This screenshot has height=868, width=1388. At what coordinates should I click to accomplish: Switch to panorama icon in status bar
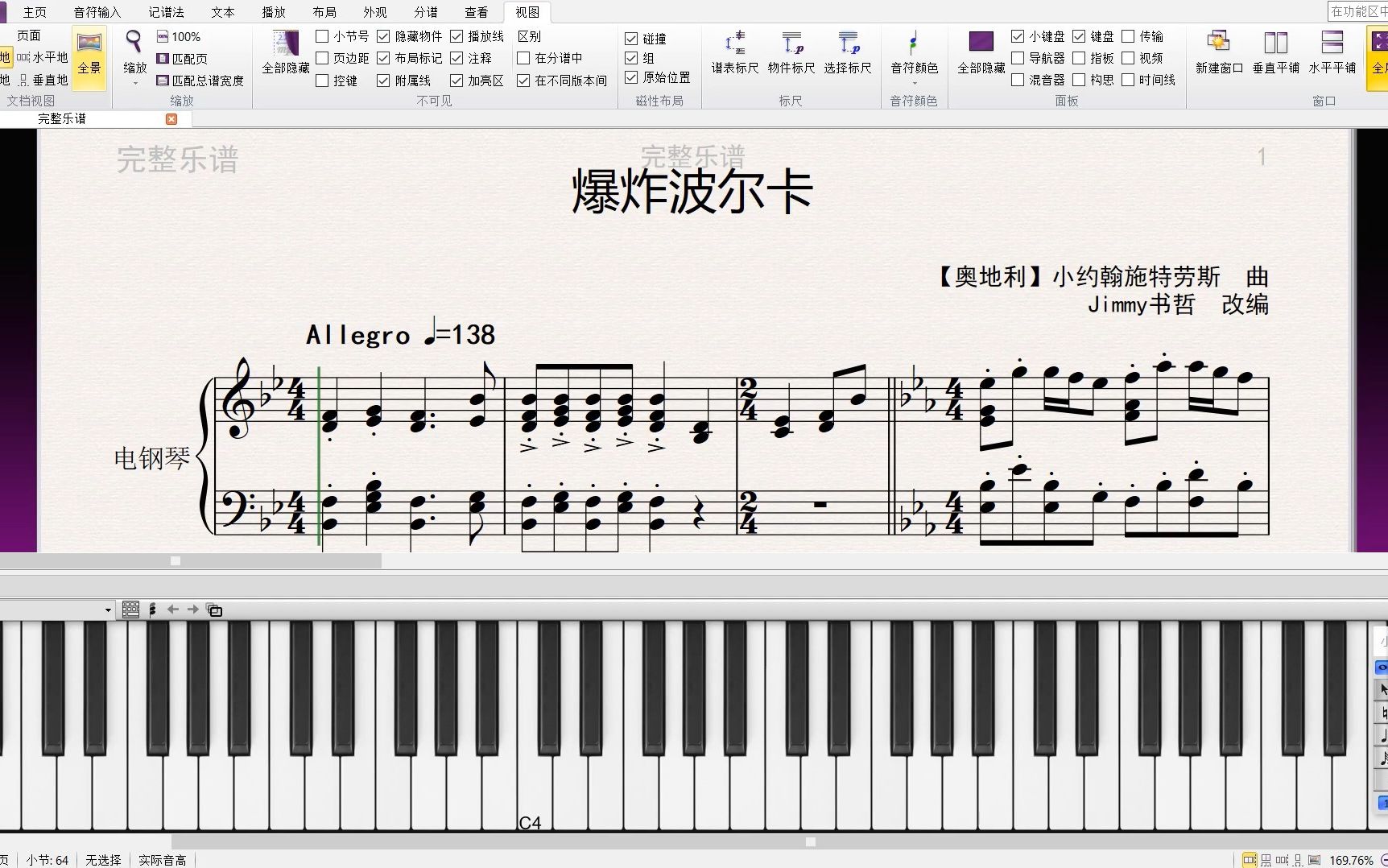coord(1315,860)
